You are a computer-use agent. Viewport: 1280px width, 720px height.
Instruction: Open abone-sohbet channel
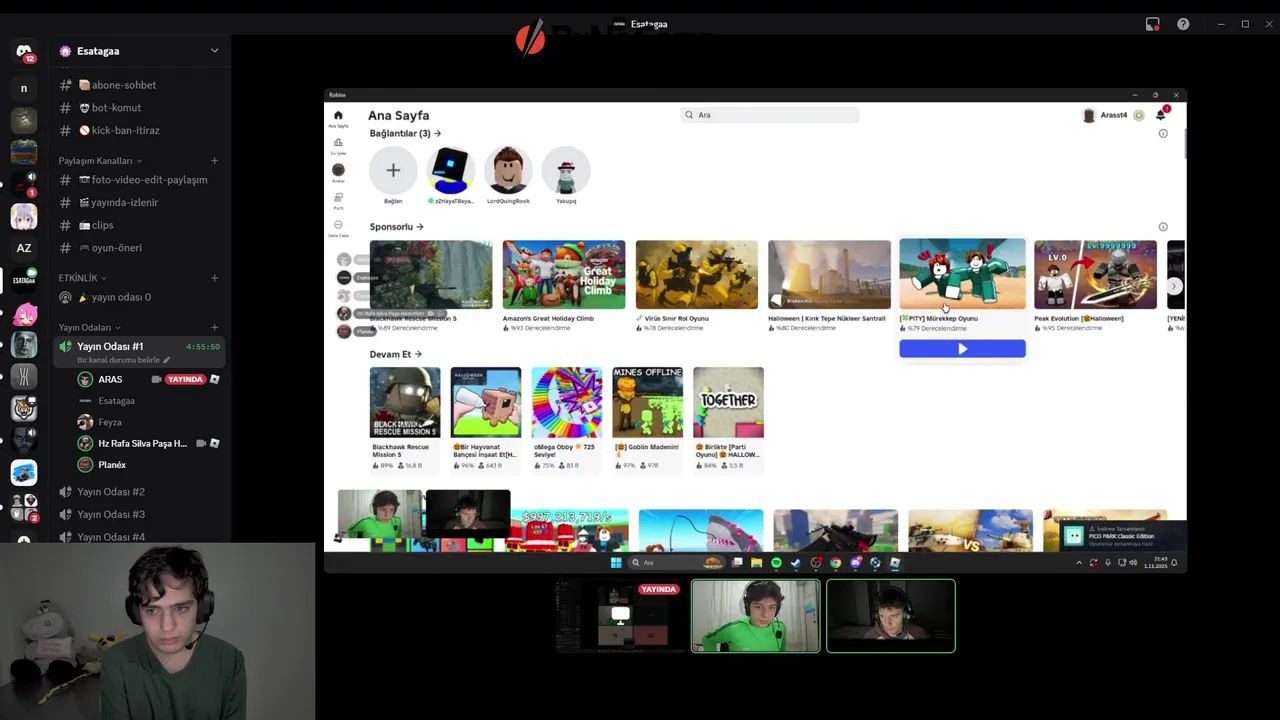point(139,85)
